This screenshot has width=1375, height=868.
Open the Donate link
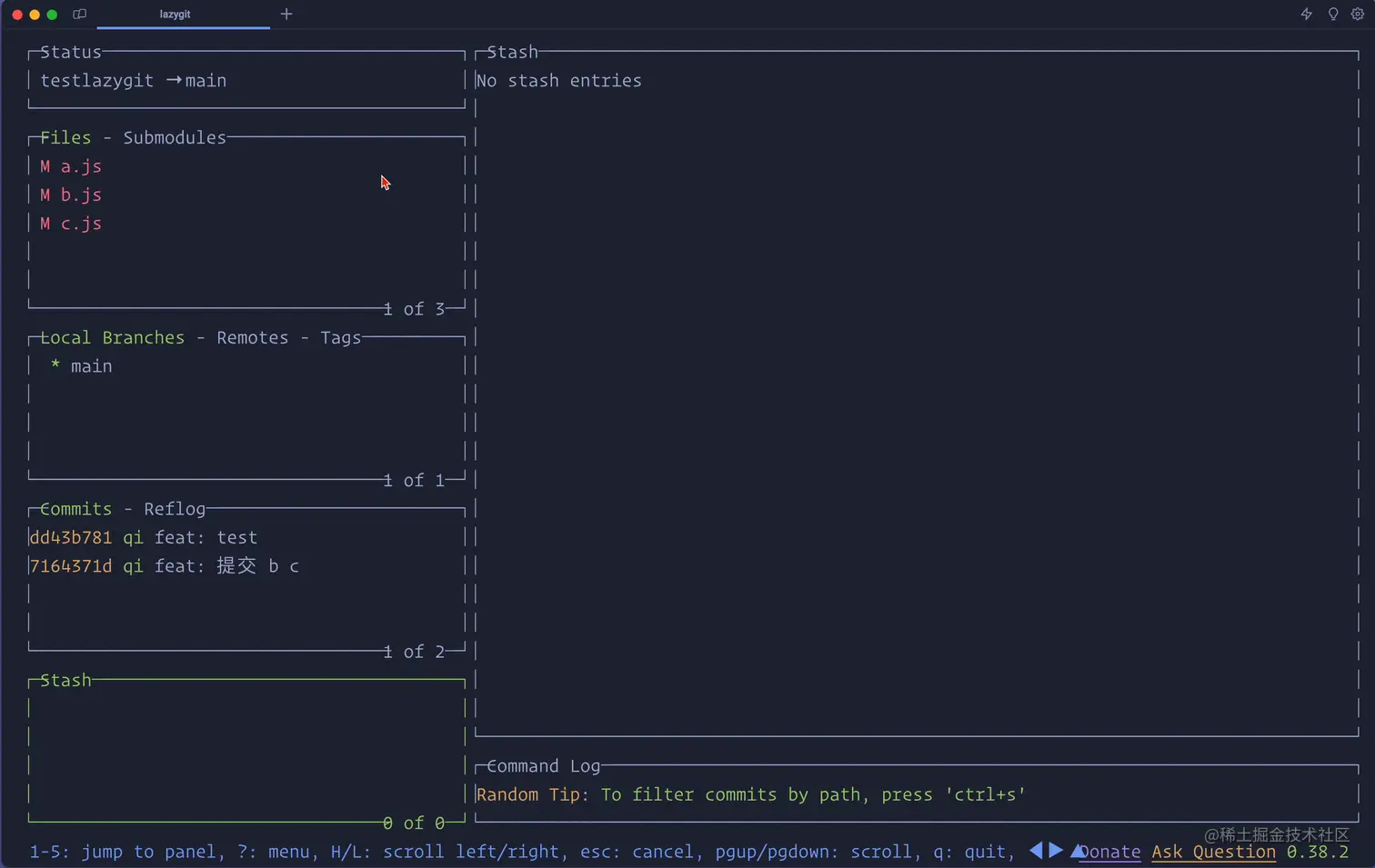point(1109,852)
